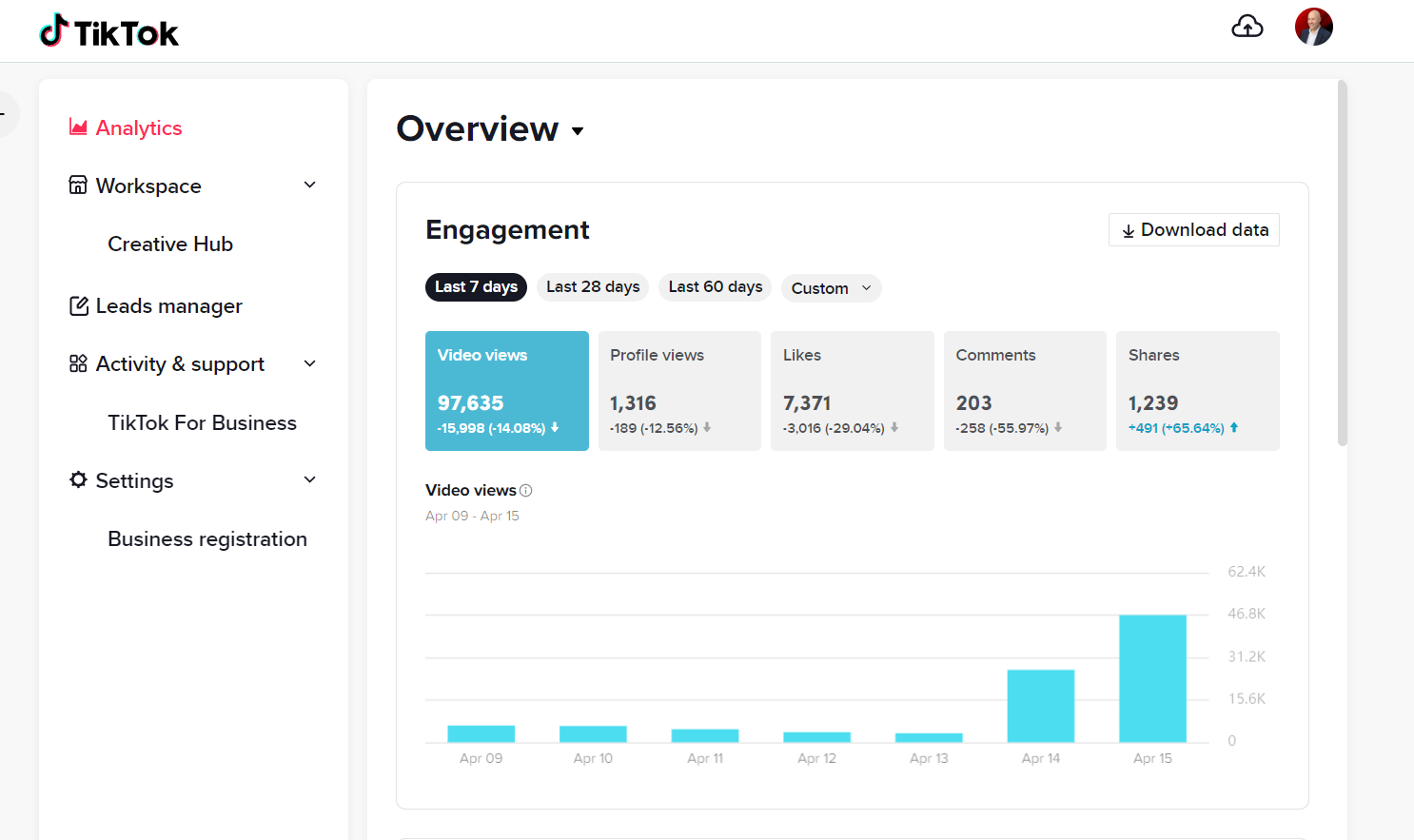The height and width of the screenshot is (840, 1414).
Task: Click the Settings gear icon
Action: [78, 479]
